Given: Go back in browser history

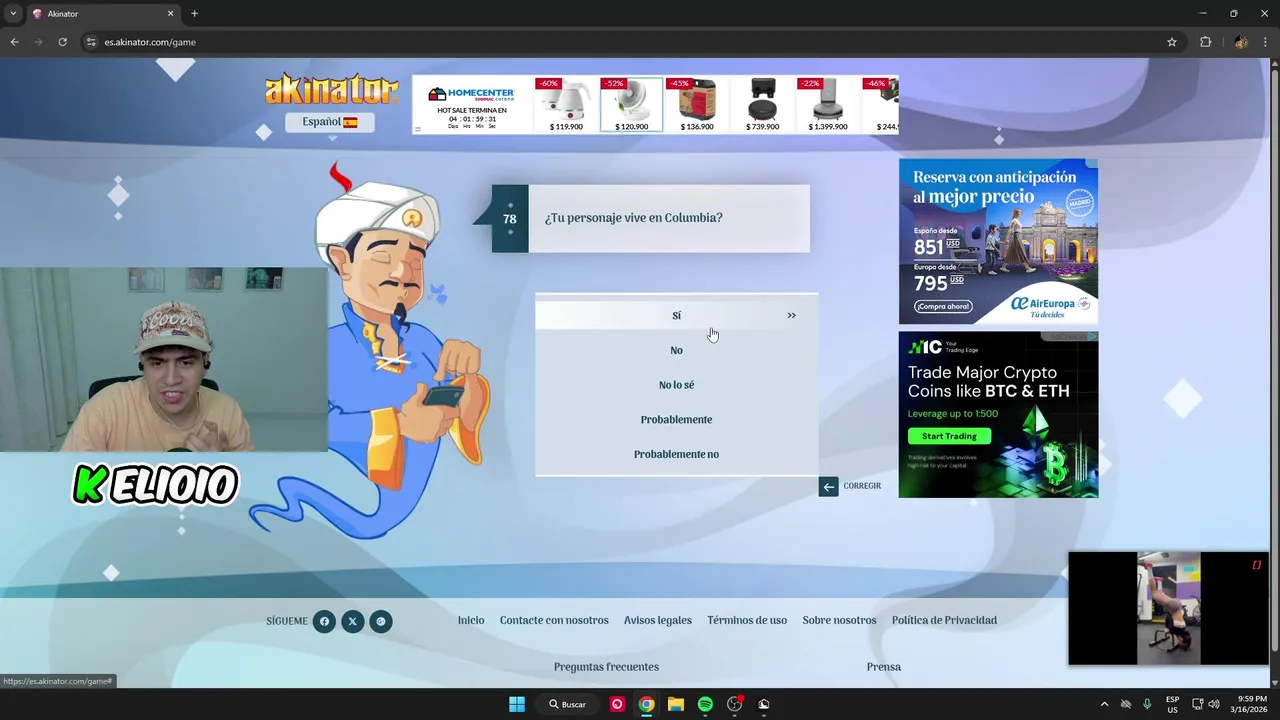Looking at the screenshot, I should (x=14, y=42).
